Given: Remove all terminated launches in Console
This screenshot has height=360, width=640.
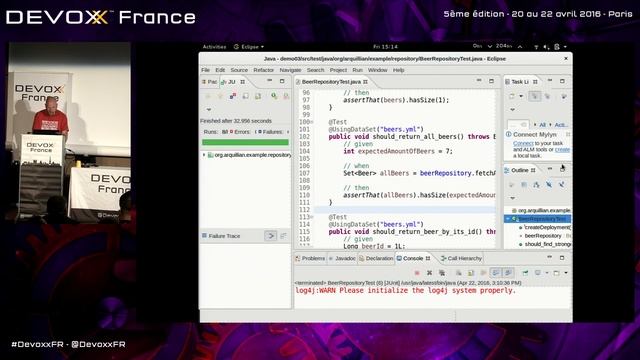Looking at the screenshot, I should coord(442,273).
